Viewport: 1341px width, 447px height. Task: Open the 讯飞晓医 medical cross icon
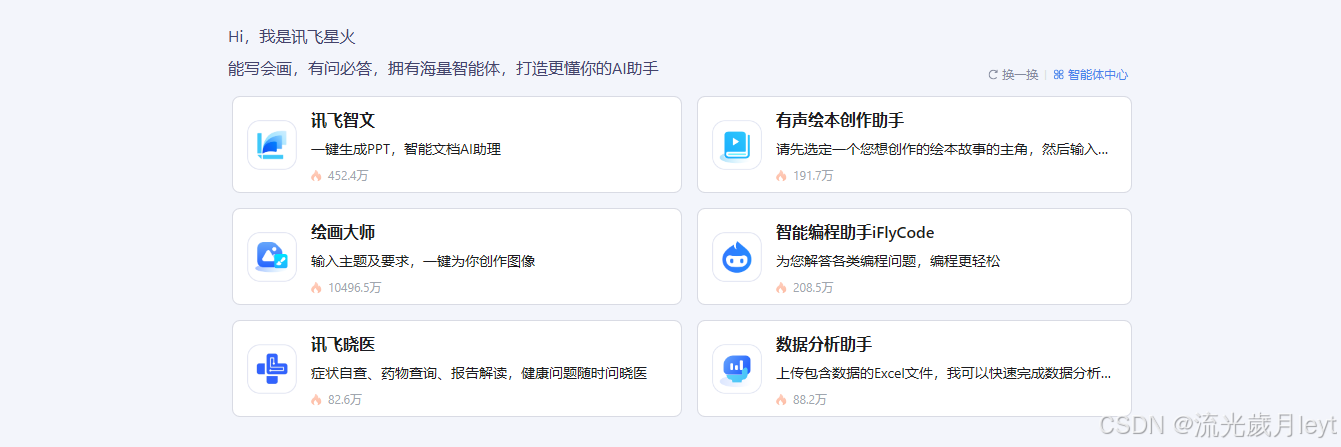[x=272, y=369]
